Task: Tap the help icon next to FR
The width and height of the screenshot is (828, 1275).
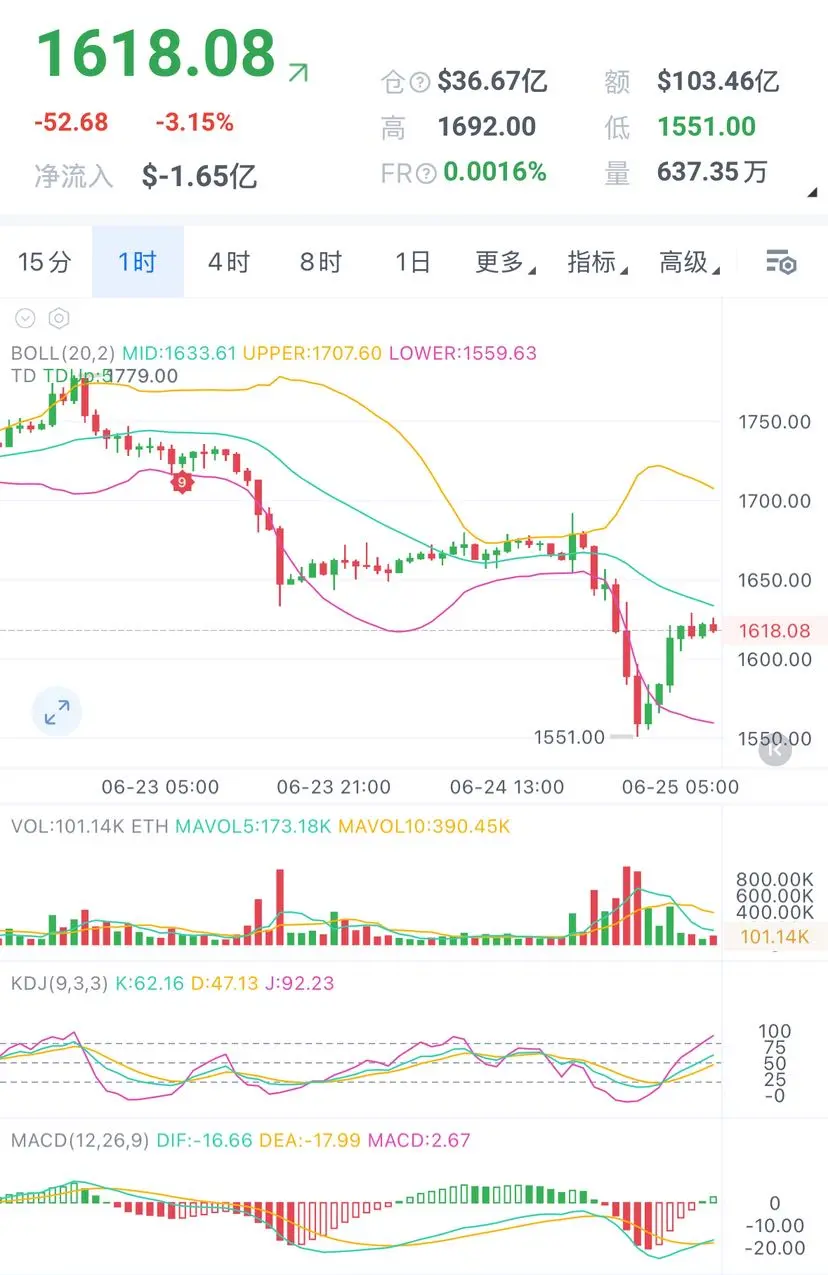Action: tap(426, 173)
